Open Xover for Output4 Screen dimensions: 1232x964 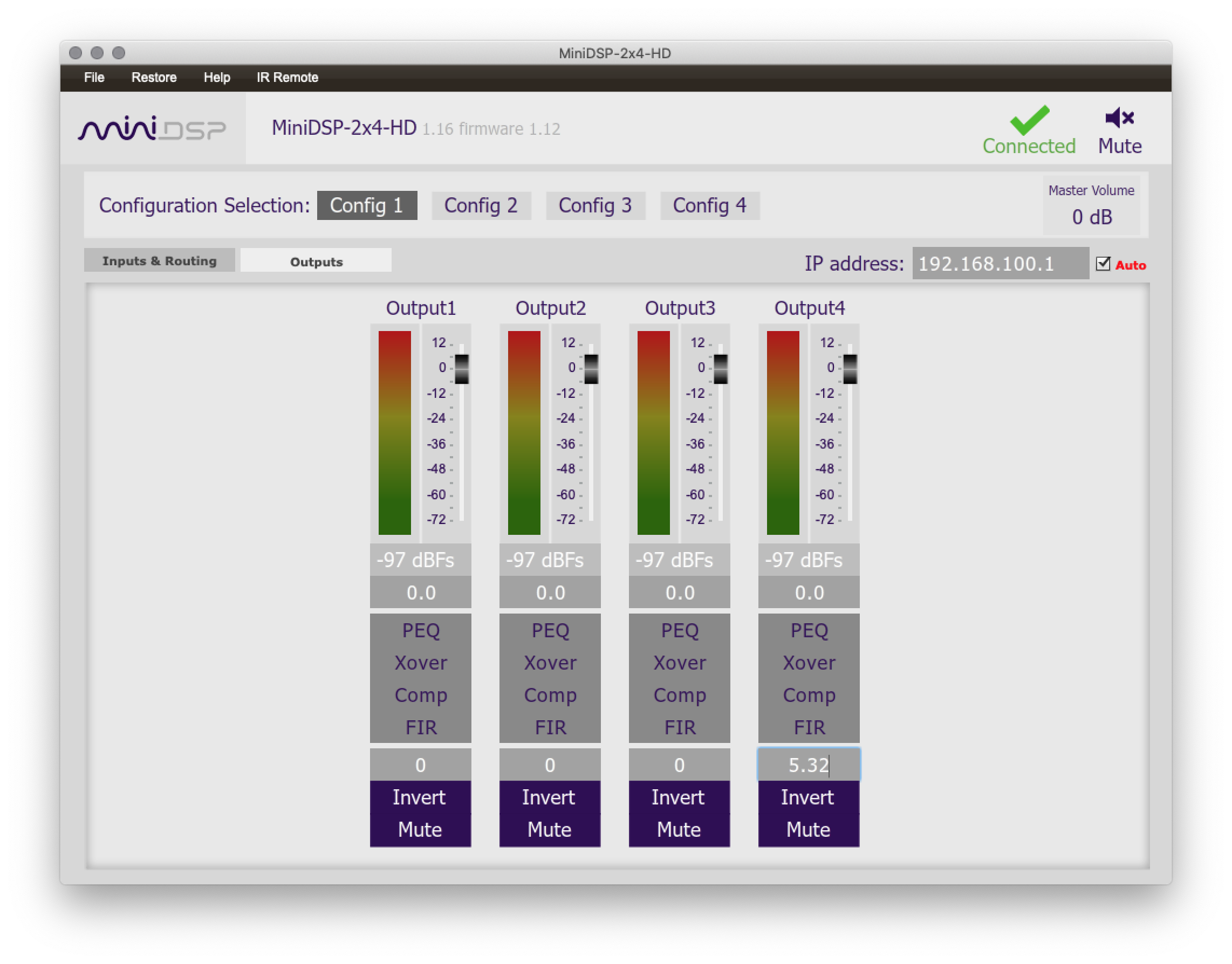pyautogui.click(x=809, y=663)
